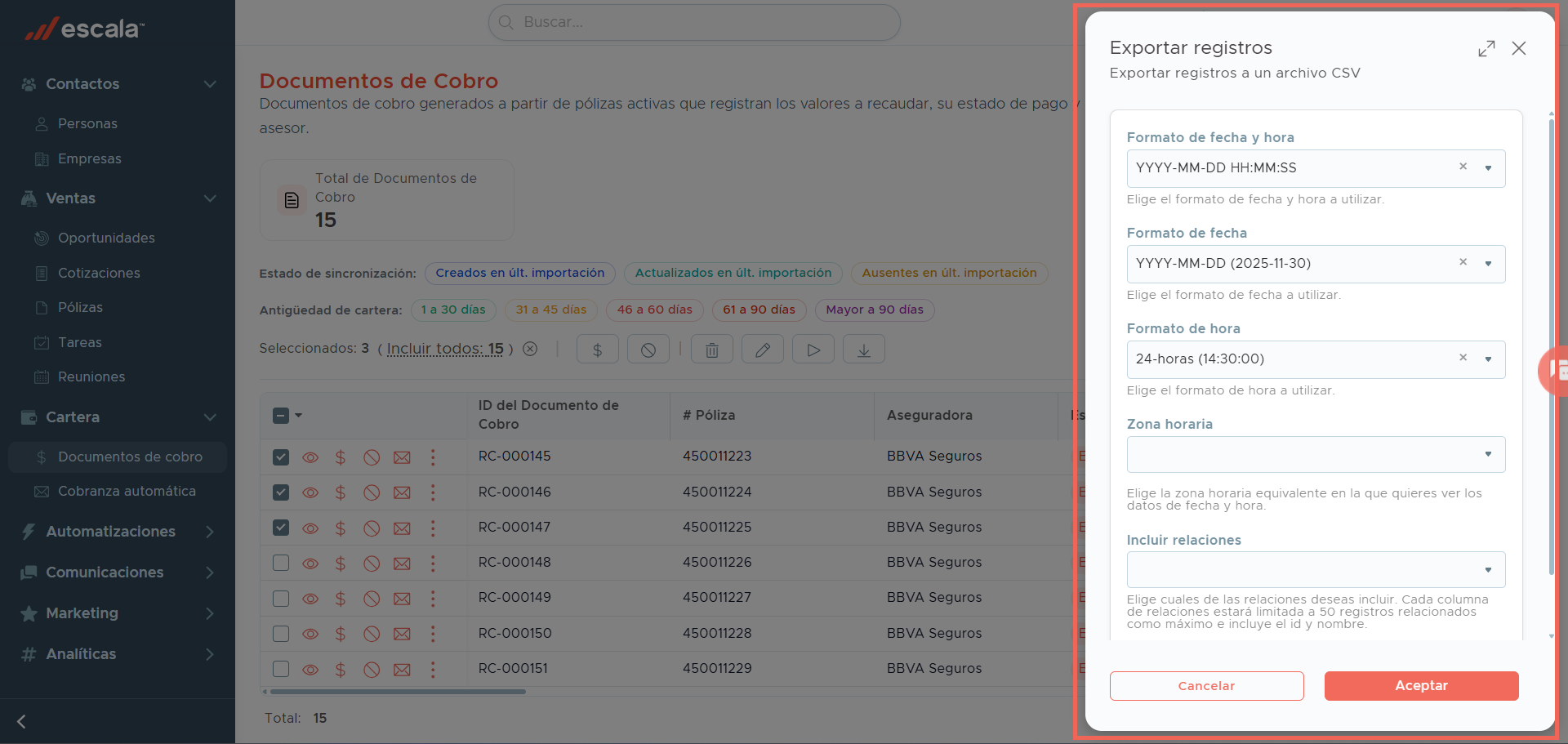The width and height of the screenshot is (1568, 744).
Task: Click the play run toolbar icon
Action: pos(813,350)
